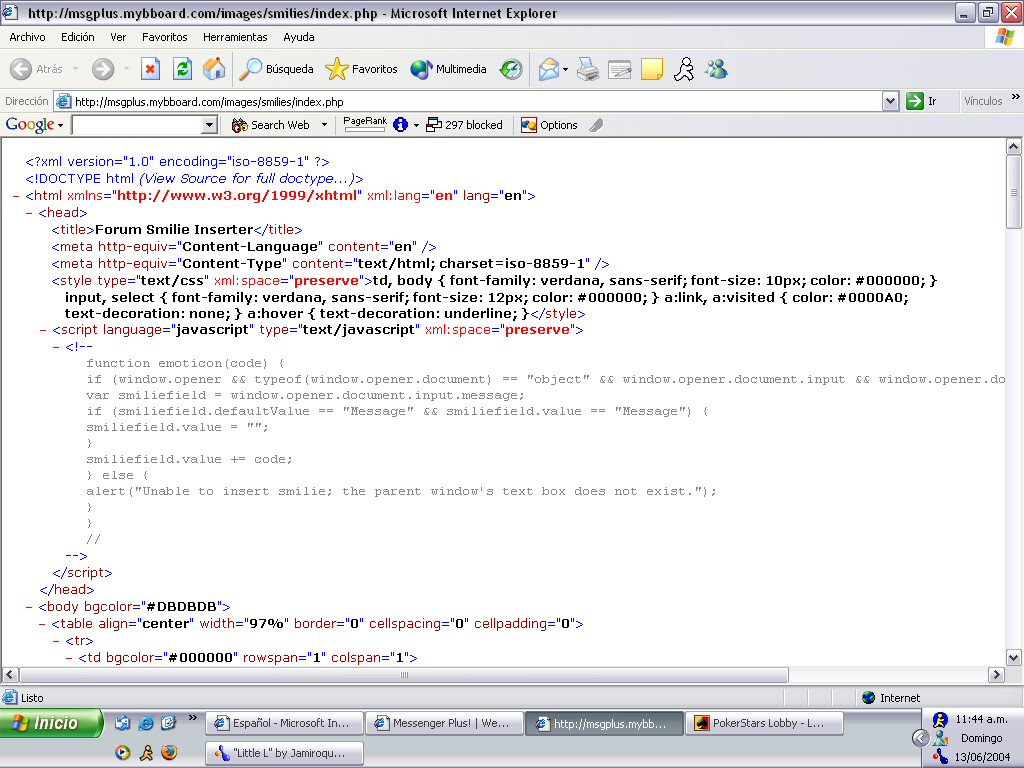The height and width of the screenshot is (768, 1024).
Task: Click the horizontal scrollbar right arrow
Action: click(996, 675)
